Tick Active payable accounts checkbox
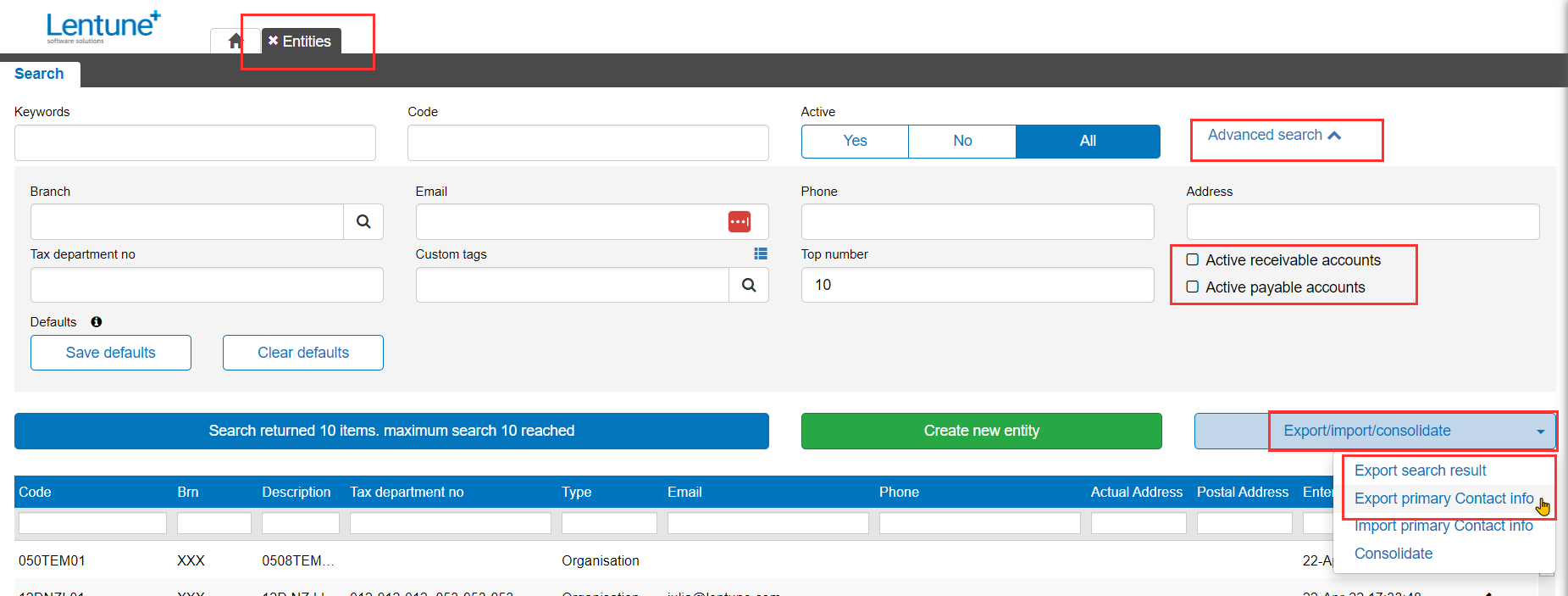 pyautogui.click(x=1193, y=287)
